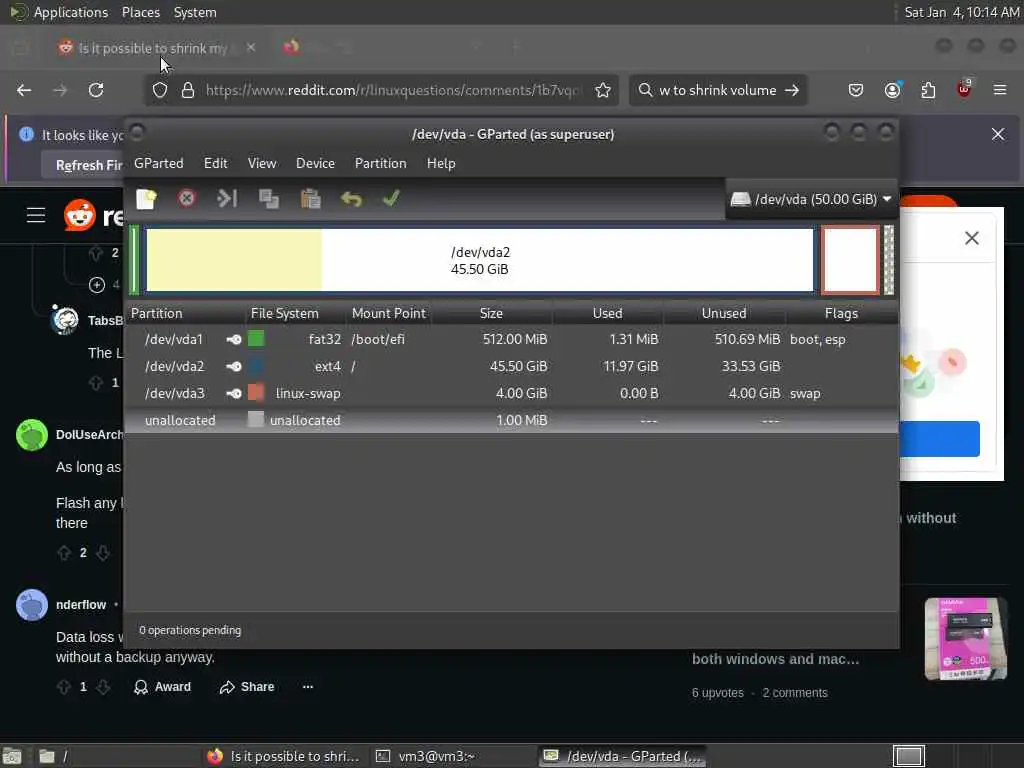Click the linux-swap red color swatch
1024x768 pixels.
tap(256, 392)
